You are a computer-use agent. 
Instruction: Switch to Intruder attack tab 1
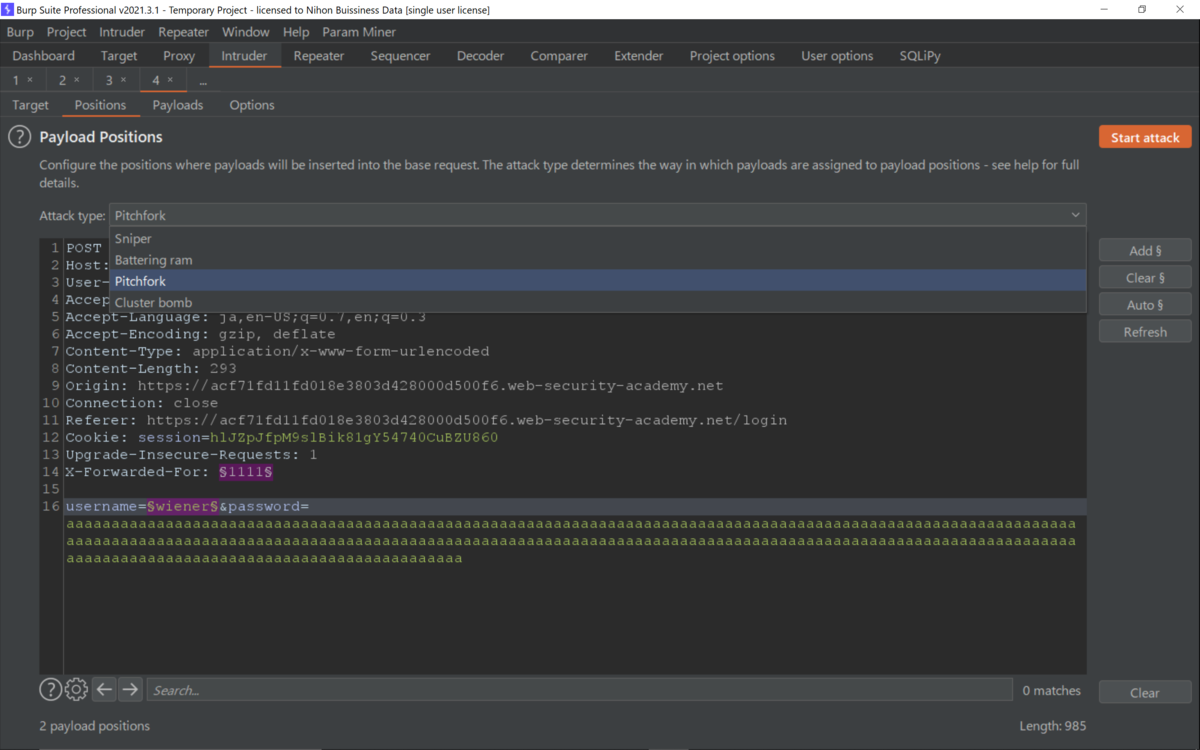coord(16,80)
